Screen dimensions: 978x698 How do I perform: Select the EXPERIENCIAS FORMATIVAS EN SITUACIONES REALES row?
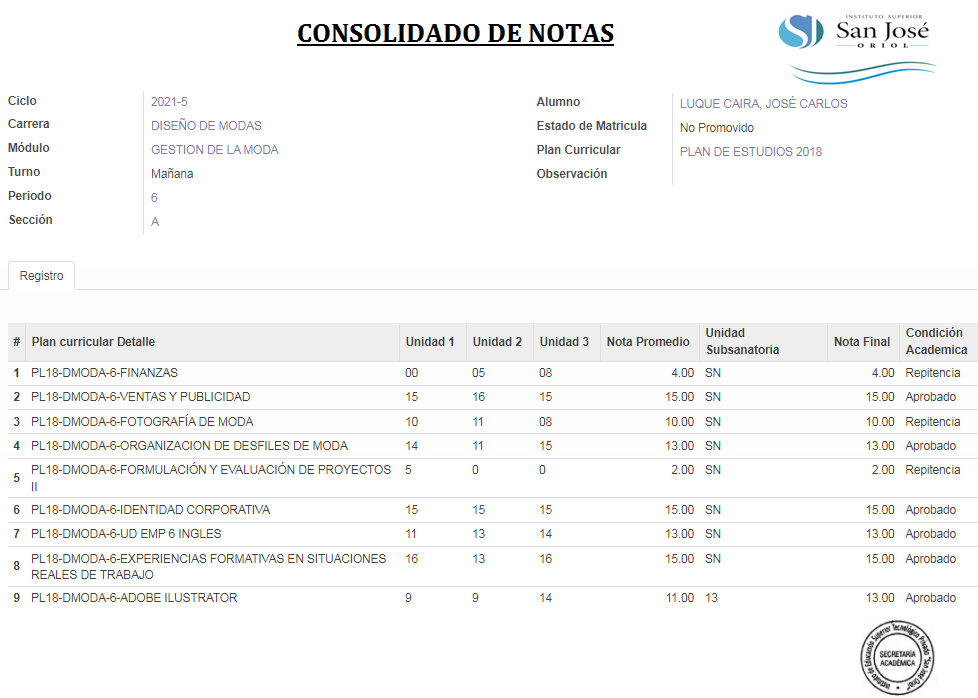[493, 566]
